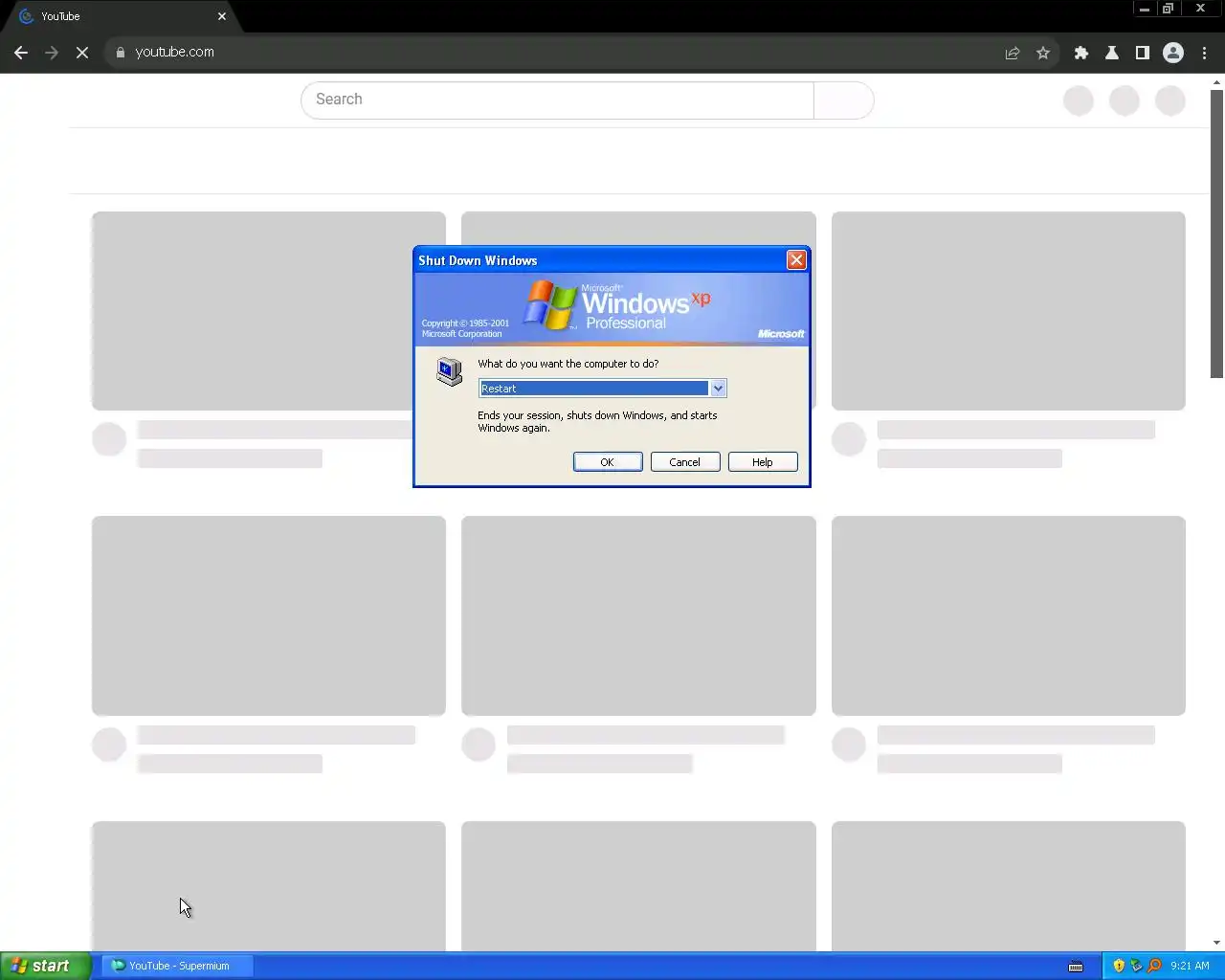Click the page vertical scrollbar thumb

(x=1217, y=234)
